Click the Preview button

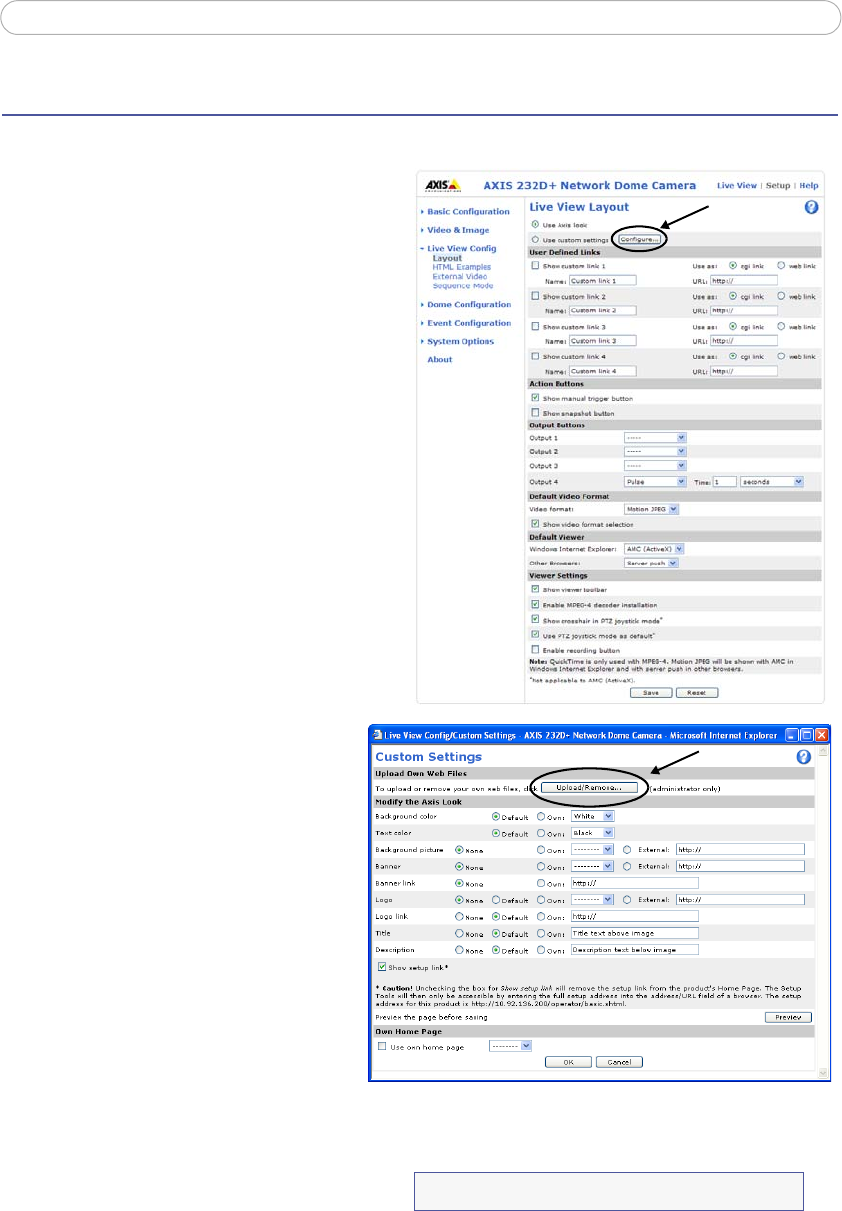point(787,1018)
